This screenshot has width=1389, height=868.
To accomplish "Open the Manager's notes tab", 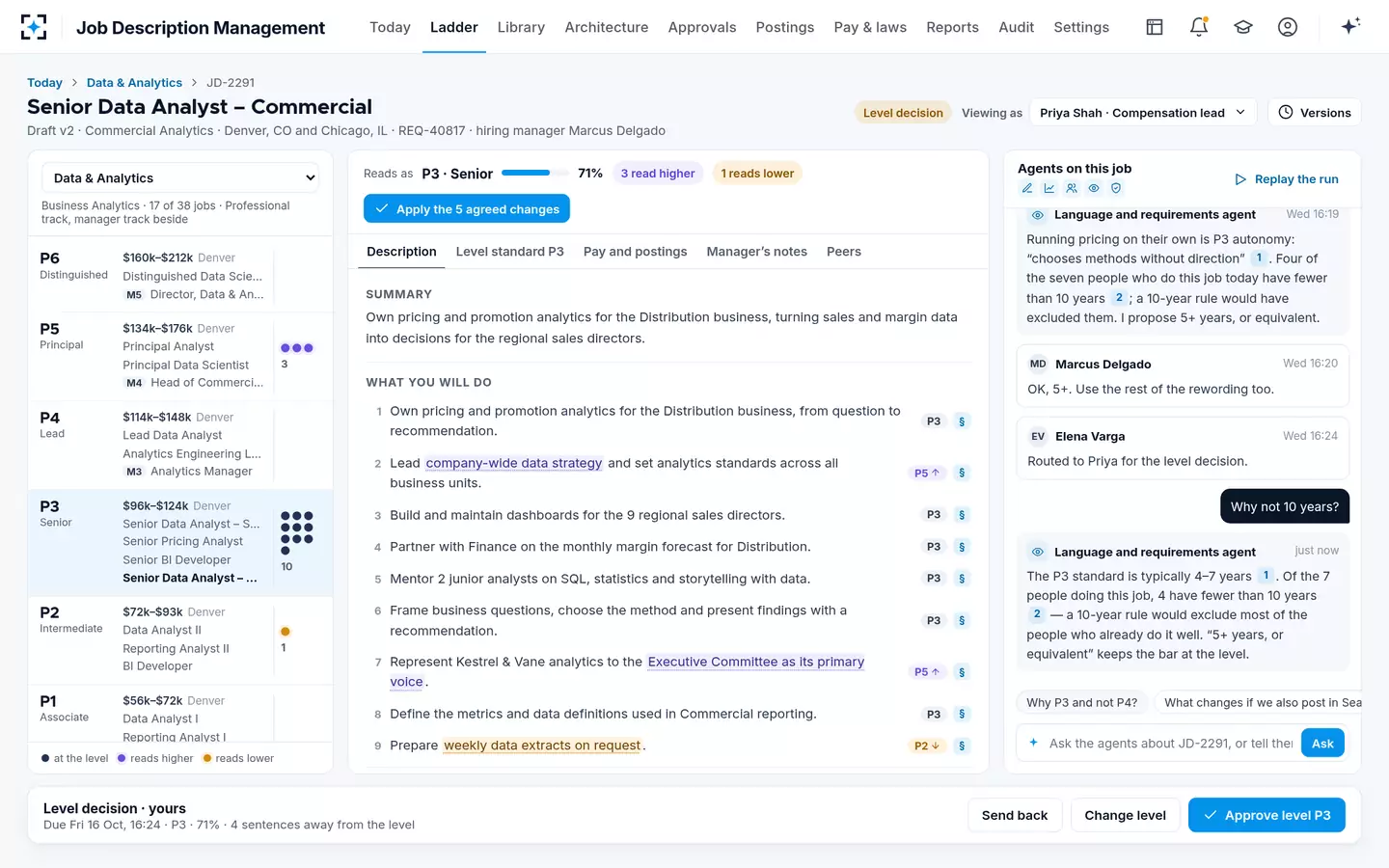I will [757, 252].
